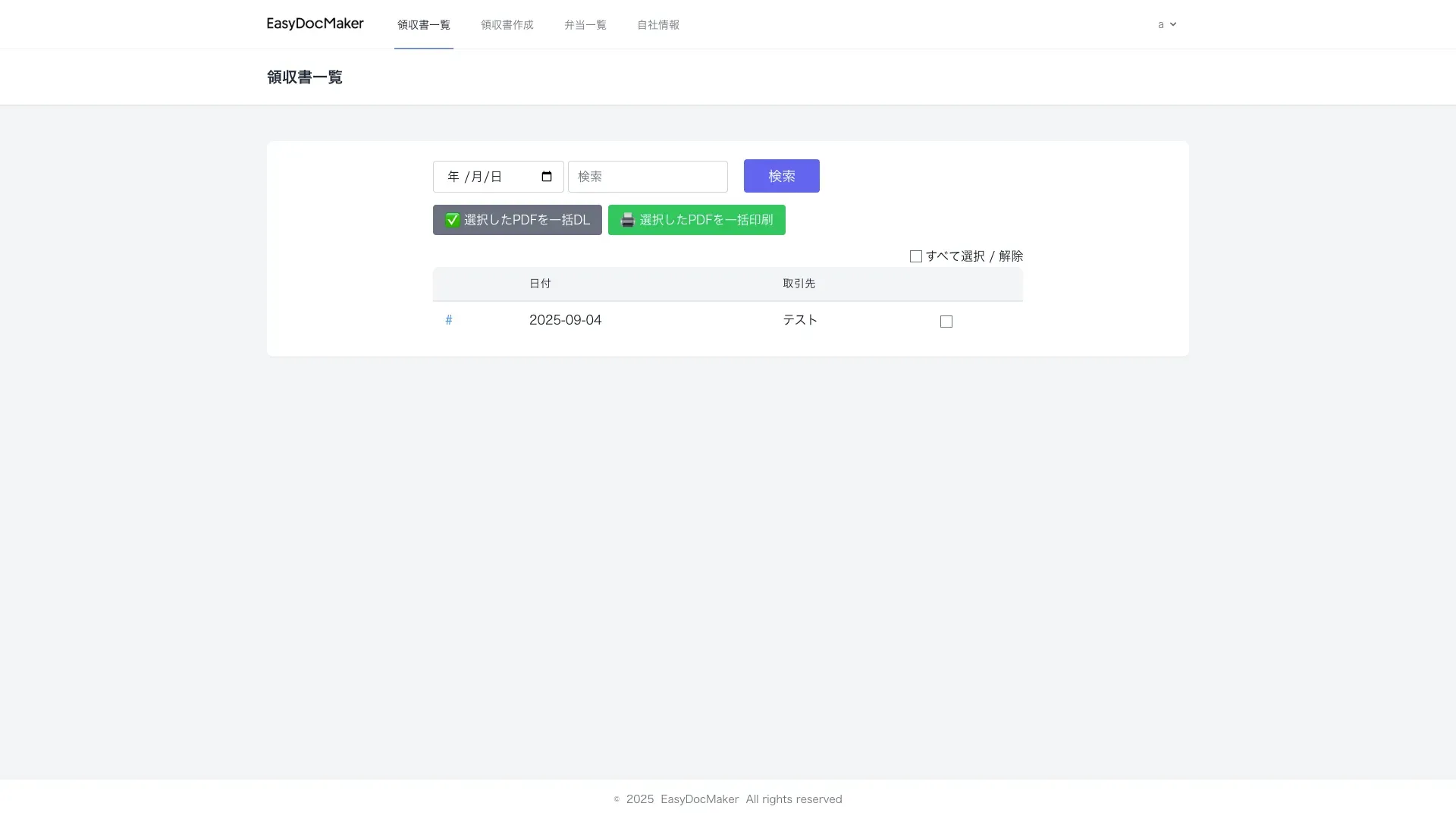Click the chevron arrow beside the username
The height and width of the screenshot is (819, 1456).
click(1173, 24)
